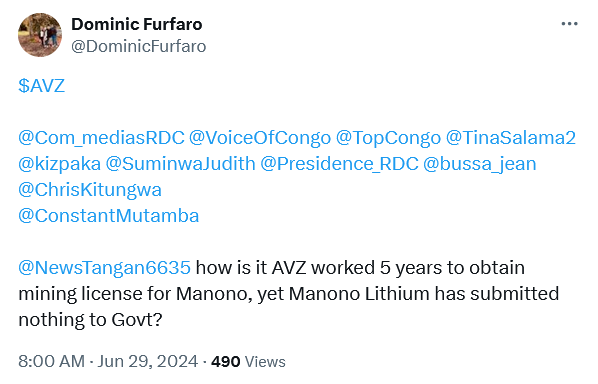The image size is (598, 384).
Task: Click Dominic Furfaro's profile avatar
Action: (40, 35)
